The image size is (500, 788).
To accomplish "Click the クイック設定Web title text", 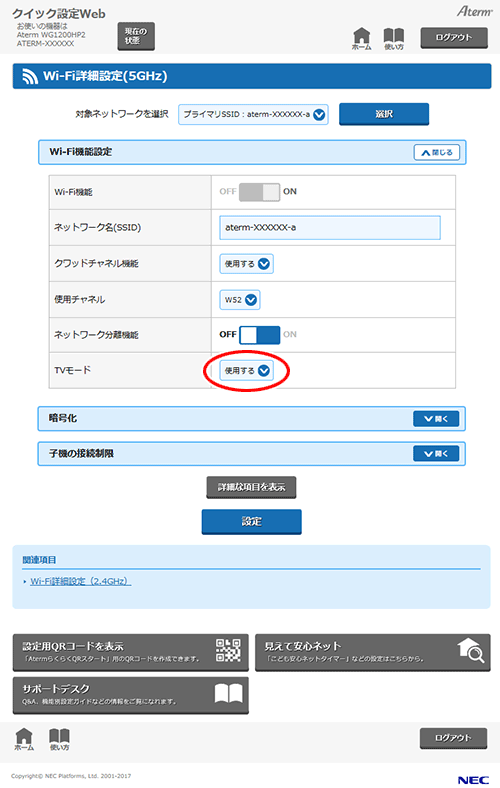I will tap(58, 14).
